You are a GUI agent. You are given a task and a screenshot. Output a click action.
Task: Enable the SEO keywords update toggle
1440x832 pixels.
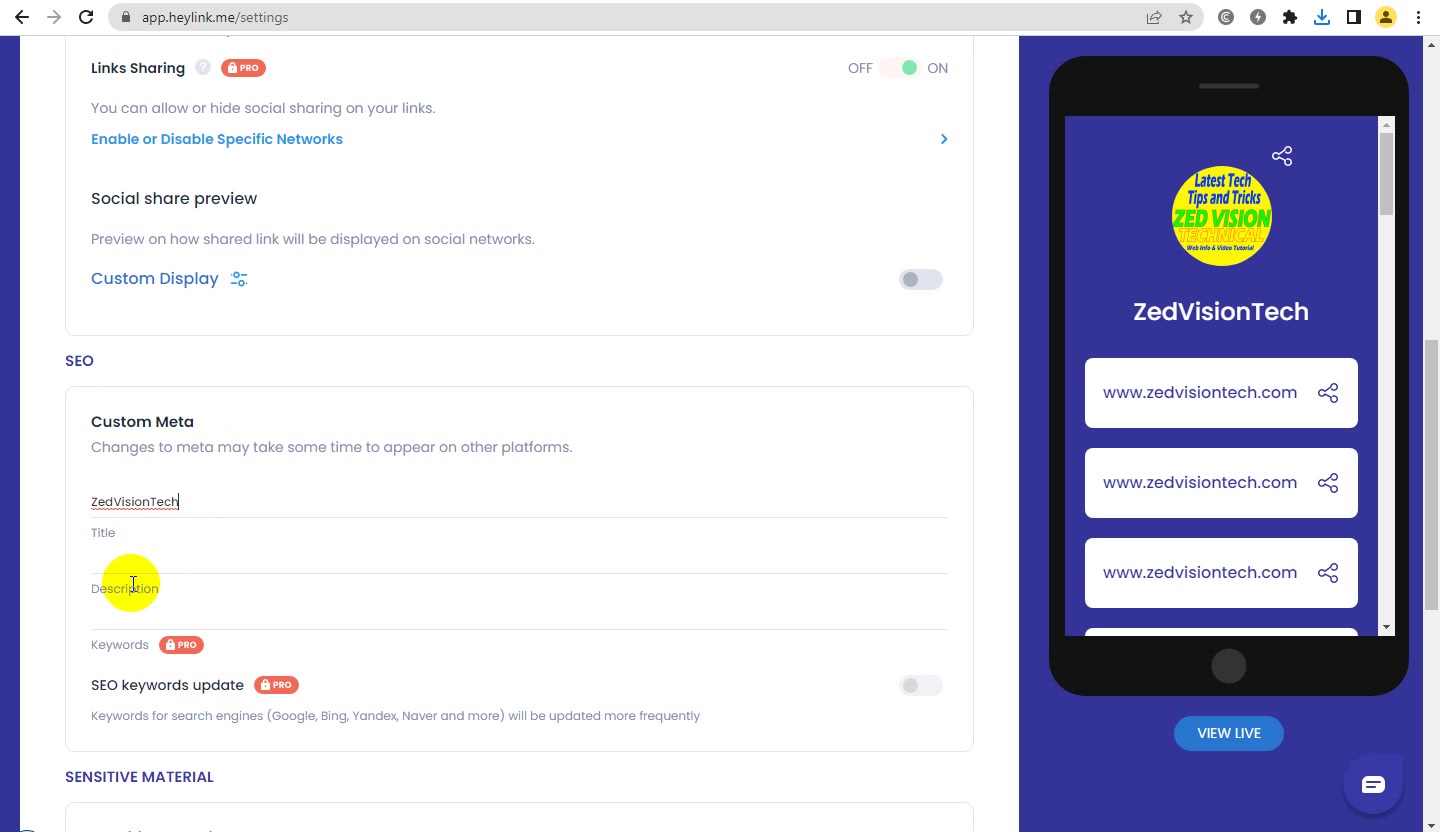[x=920, y=685]
